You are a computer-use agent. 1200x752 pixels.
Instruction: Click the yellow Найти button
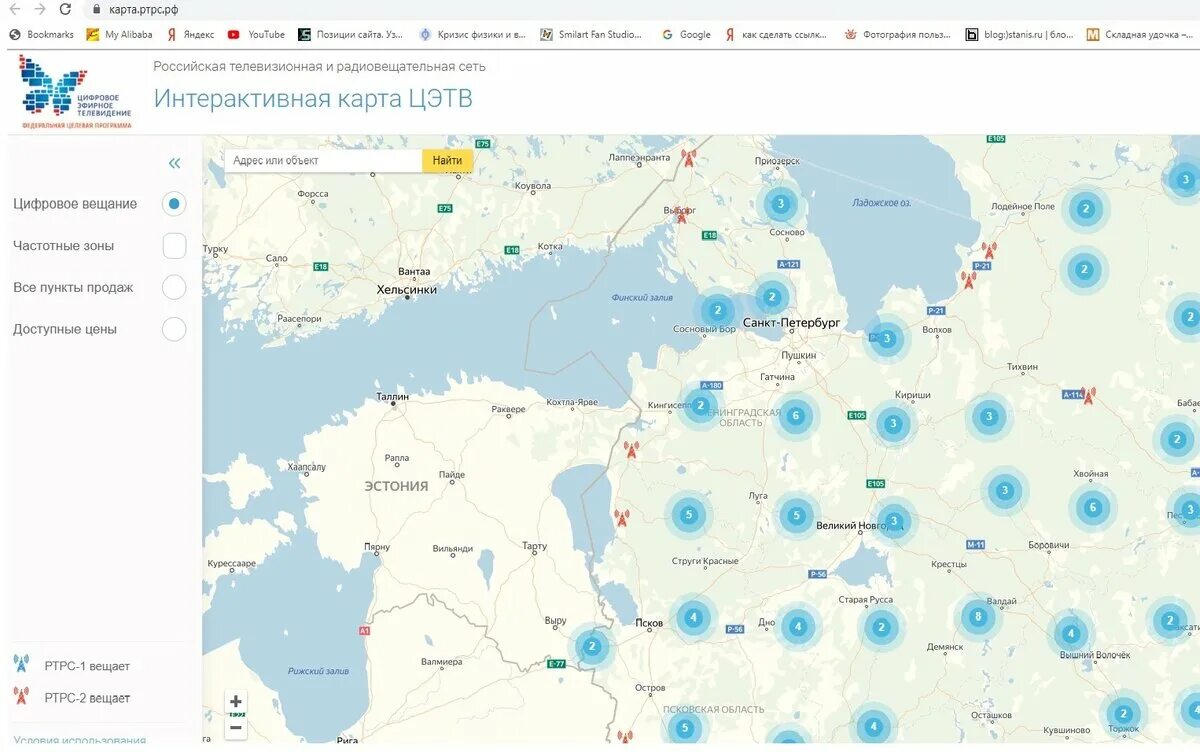[448, 160]
